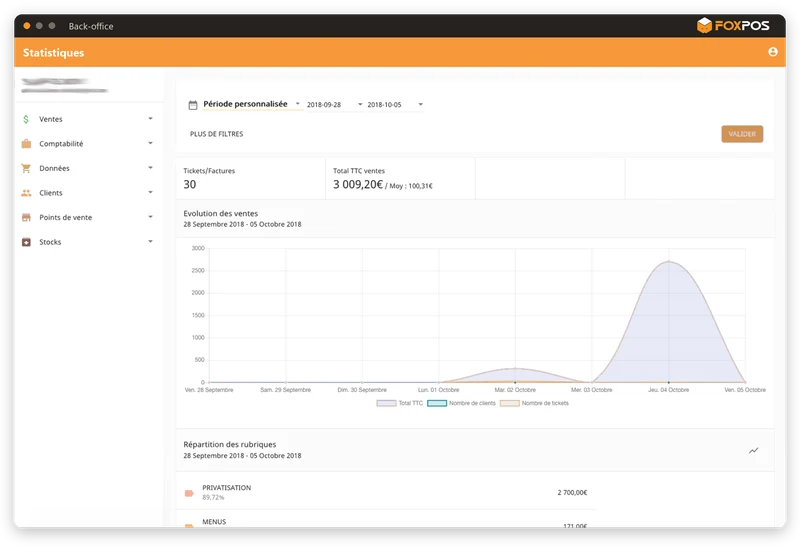Click the shopping cart icon next to Données
This screenshot has height=546, width=800.
(x=26, y=168)
